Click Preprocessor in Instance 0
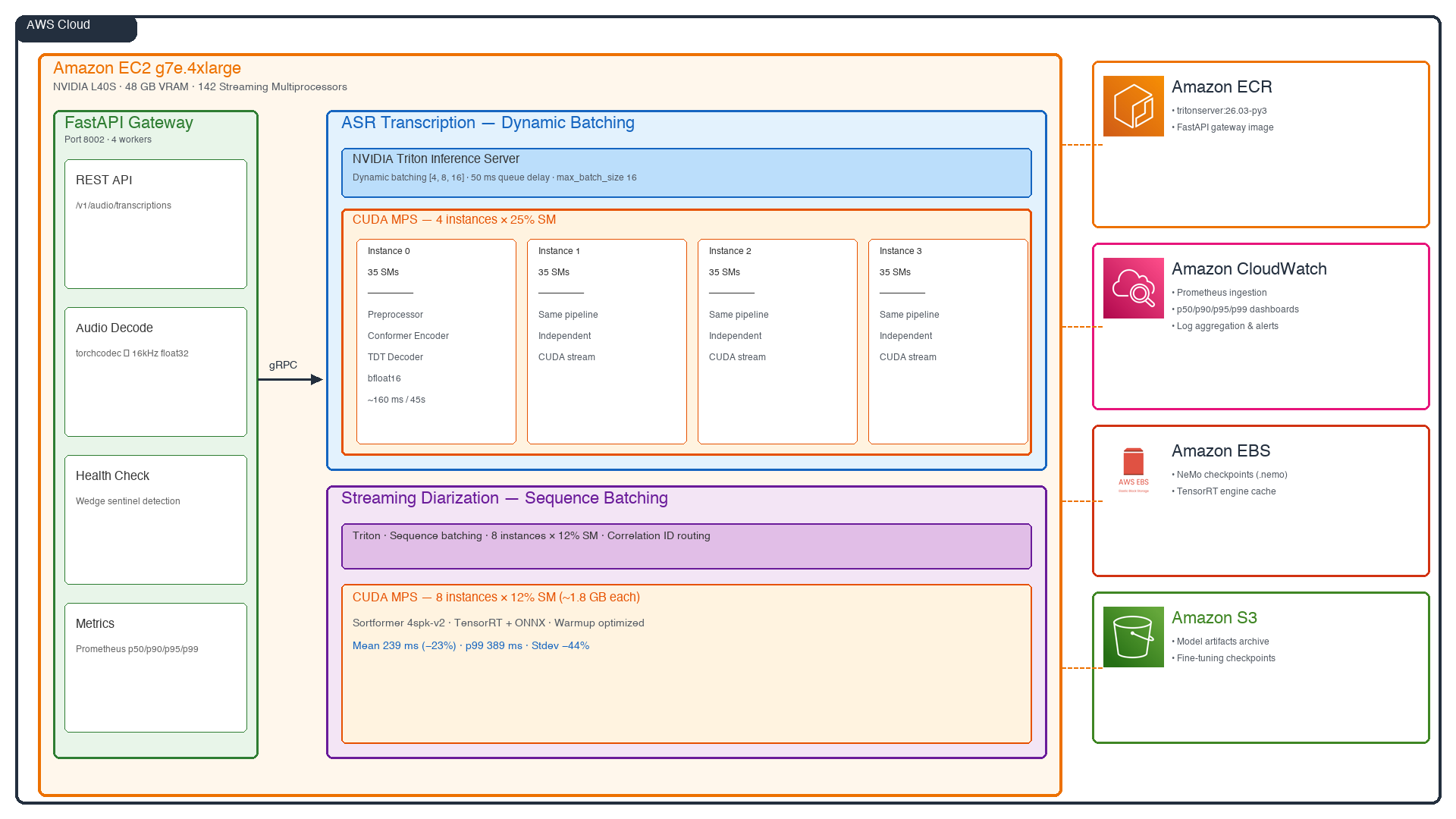 (x=395, y=315)
